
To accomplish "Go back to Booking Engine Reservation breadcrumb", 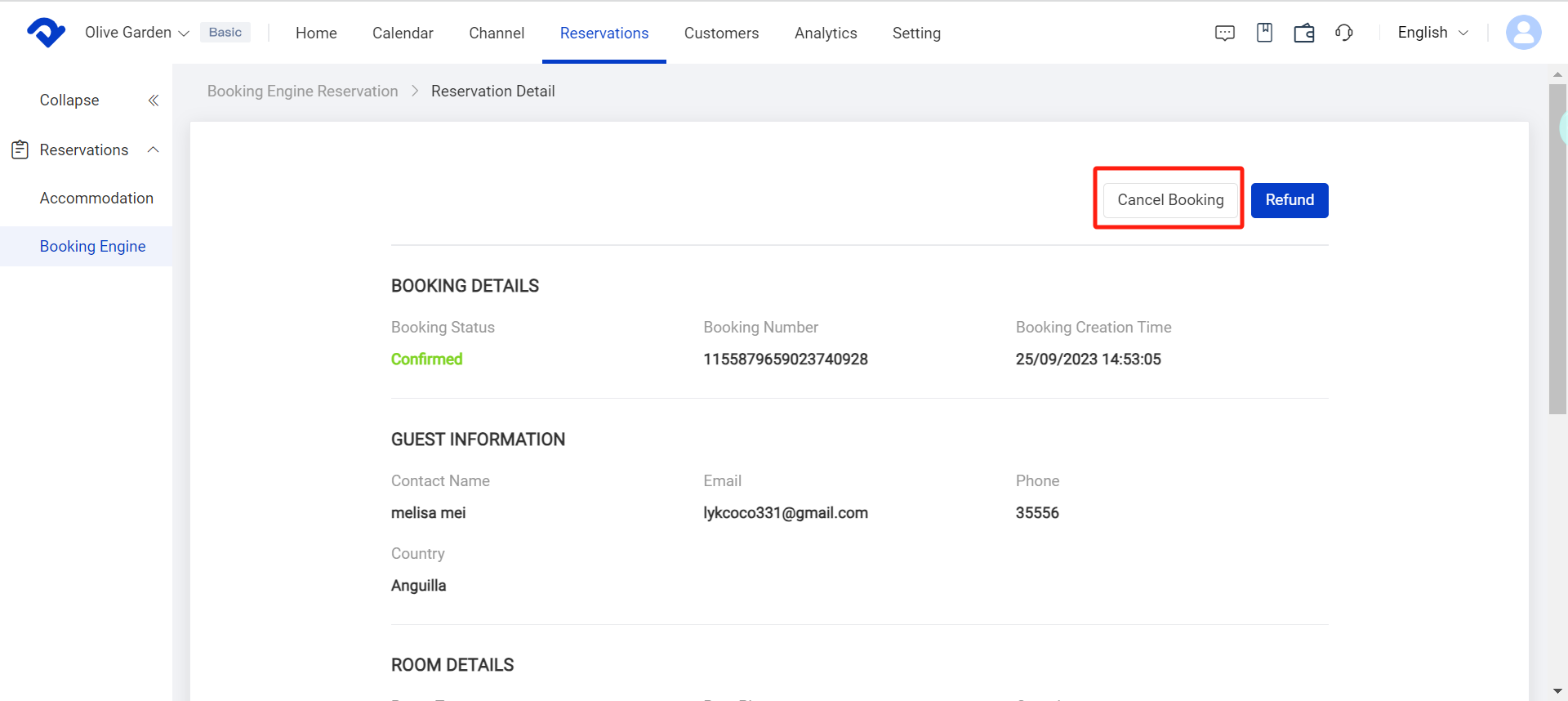I will (302, 92).
